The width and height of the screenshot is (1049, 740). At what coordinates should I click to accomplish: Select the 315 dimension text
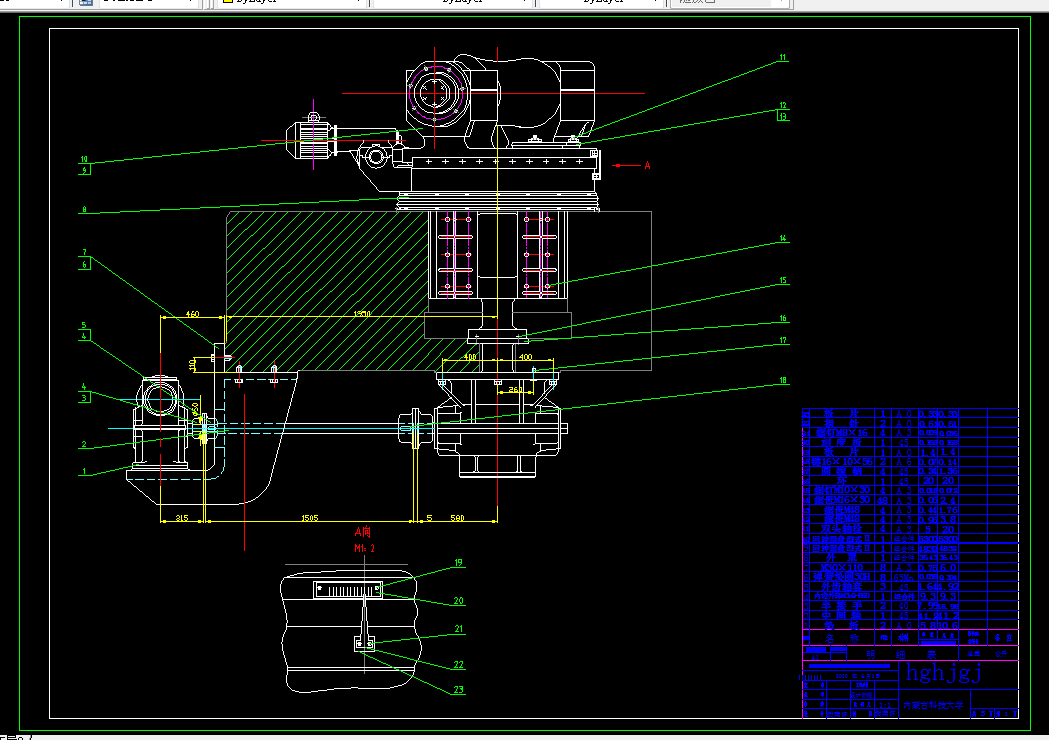[x=181, y=518]
